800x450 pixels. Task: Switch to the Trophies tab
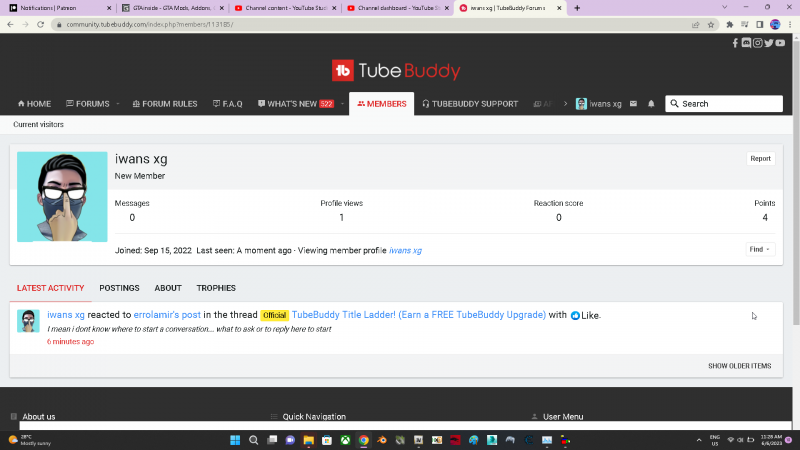216,288
